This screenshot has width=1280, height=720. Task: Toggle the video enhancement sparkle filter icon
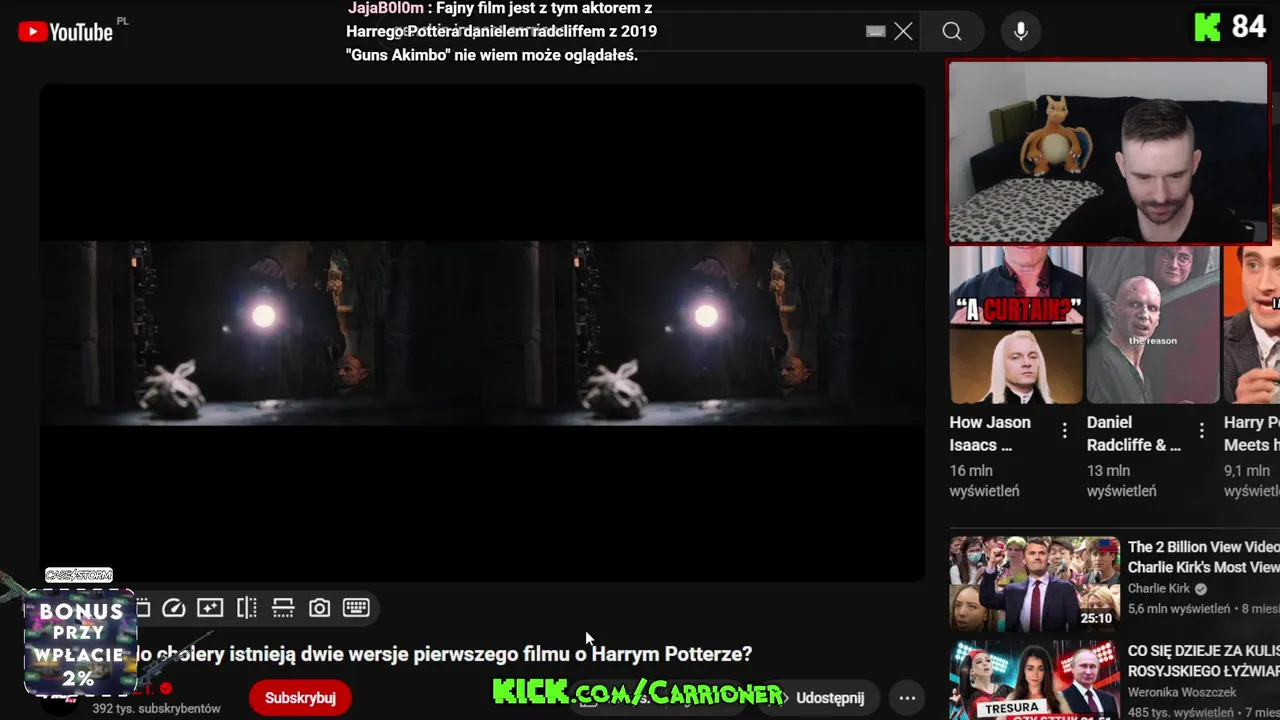[210, 608]
